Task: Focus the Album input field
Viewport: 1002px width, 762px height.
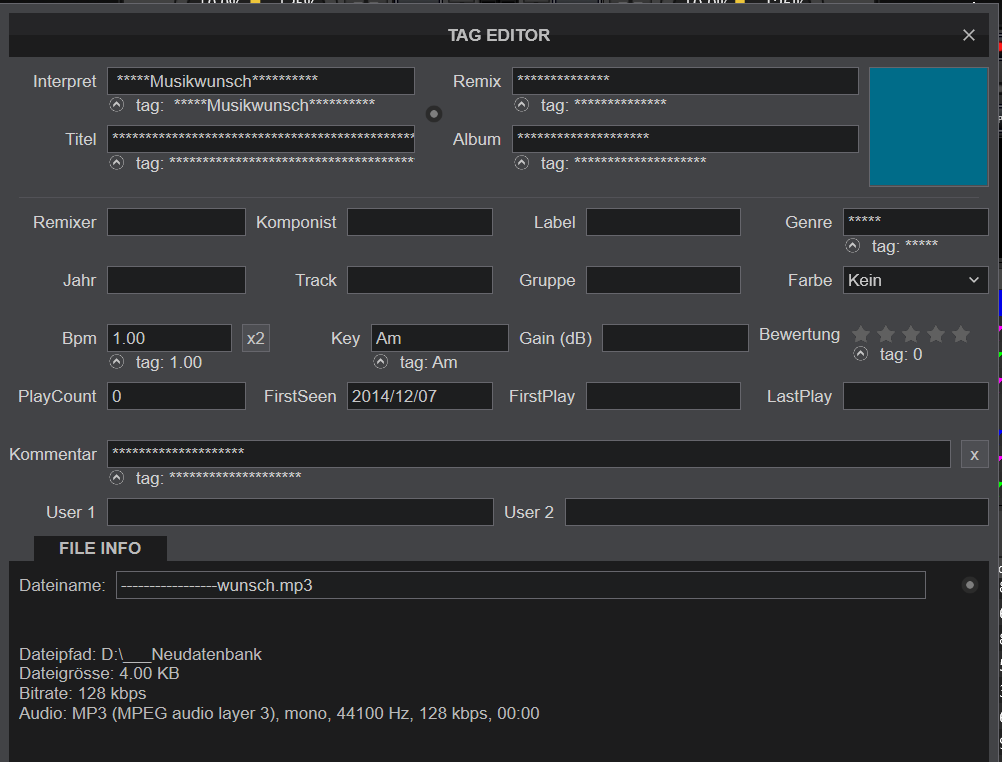Action: [685, 139]
